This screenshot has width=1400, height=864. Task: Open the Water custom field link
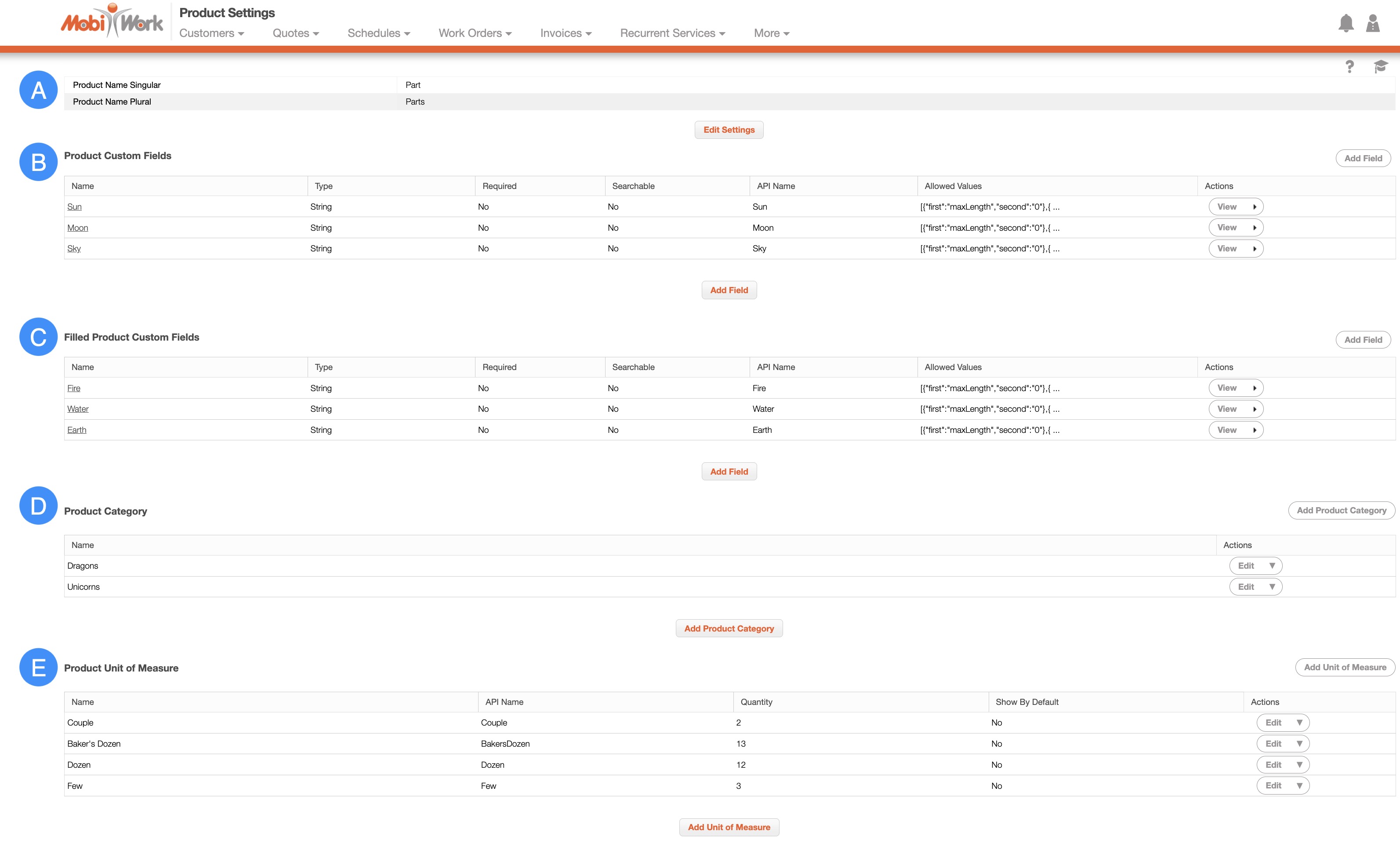(x=78, y=409)
